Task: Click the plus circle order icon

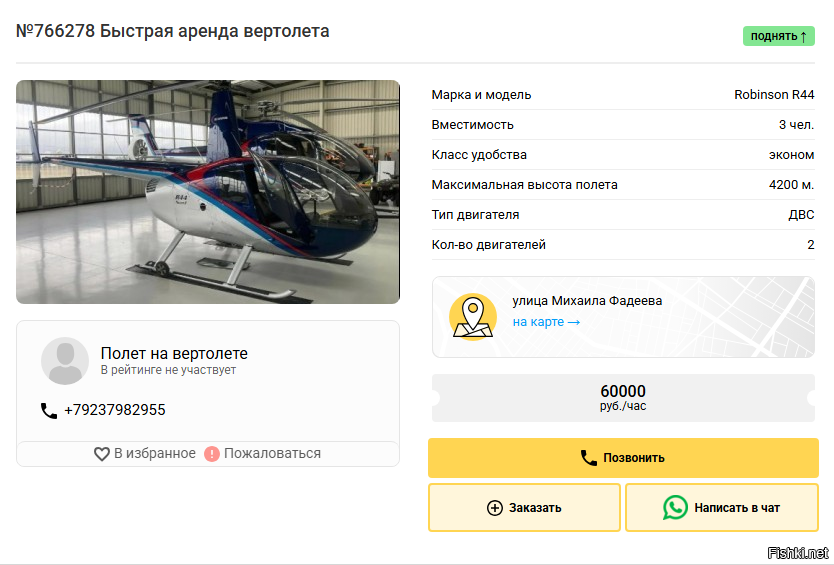Action: [x=495, y=508]
